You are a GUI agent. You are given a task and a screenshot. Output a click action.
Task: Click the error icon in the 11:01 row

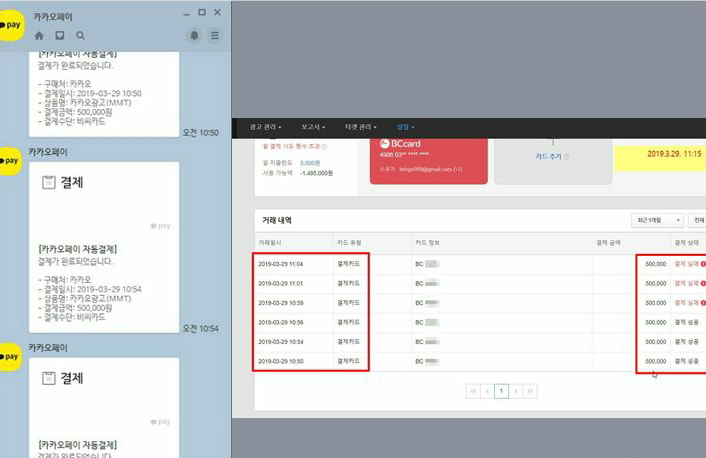click(x=703, y=283)
